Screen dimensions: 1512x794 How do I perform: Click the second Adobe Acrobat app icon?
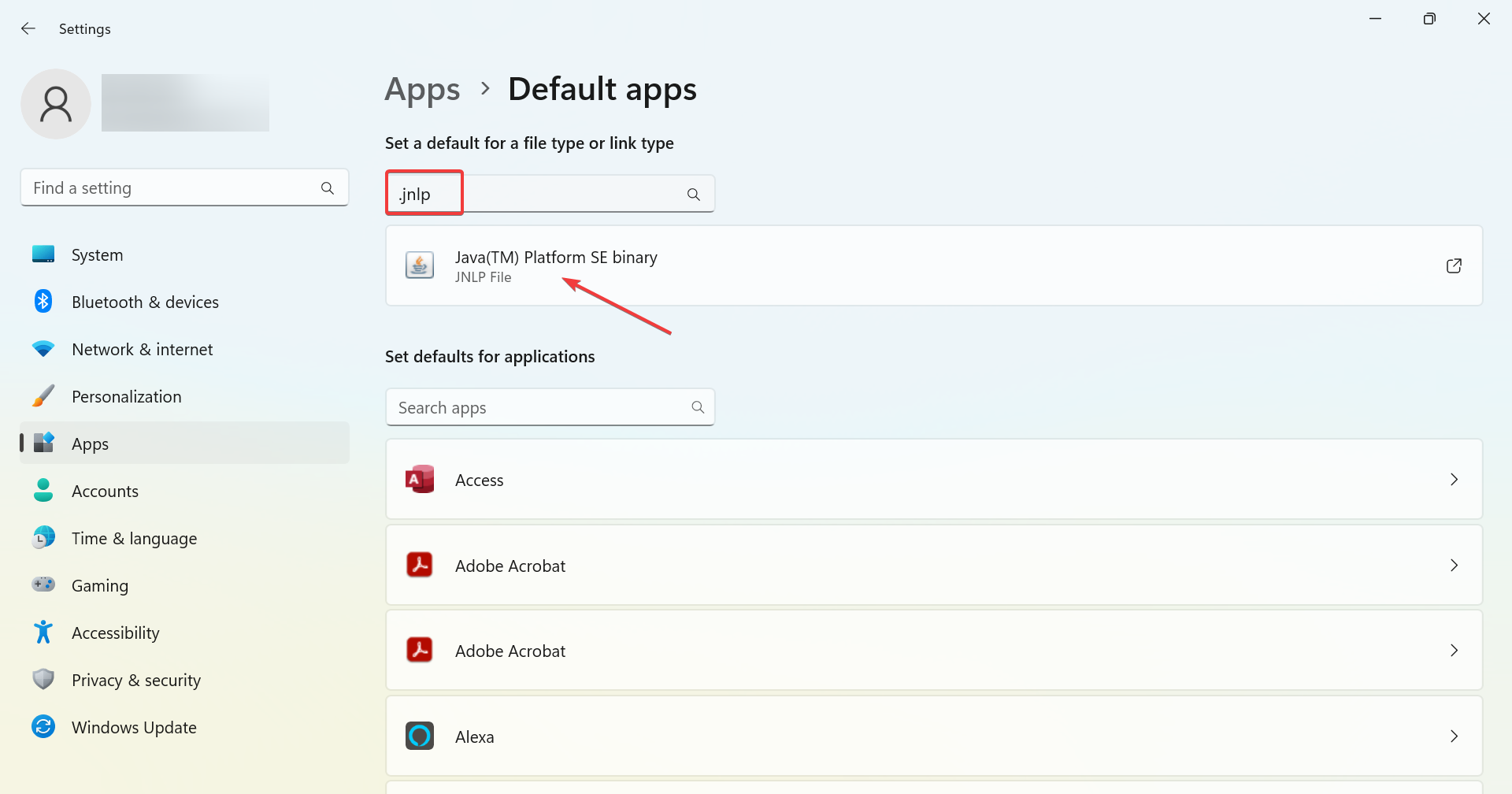420,650
